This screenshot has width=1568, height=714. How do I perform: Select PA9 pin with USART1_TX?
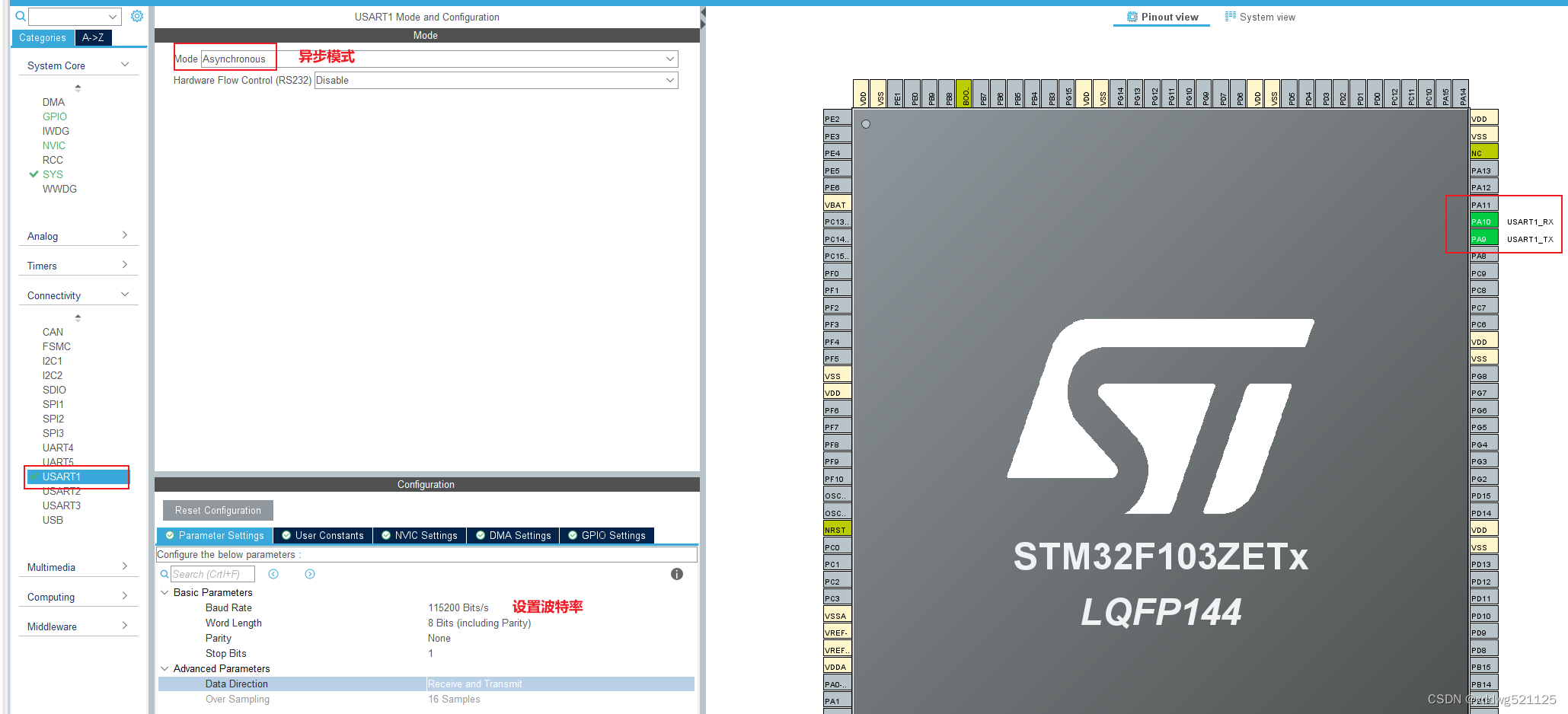point(1484,238)
